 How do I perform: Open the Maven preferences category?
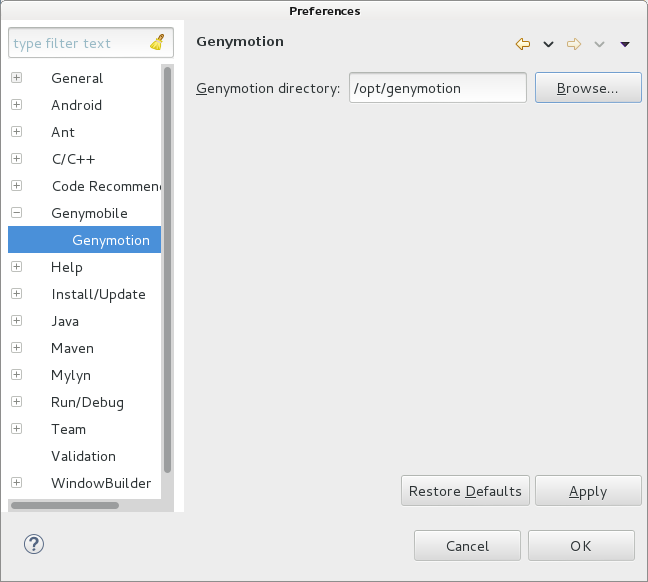72,348
